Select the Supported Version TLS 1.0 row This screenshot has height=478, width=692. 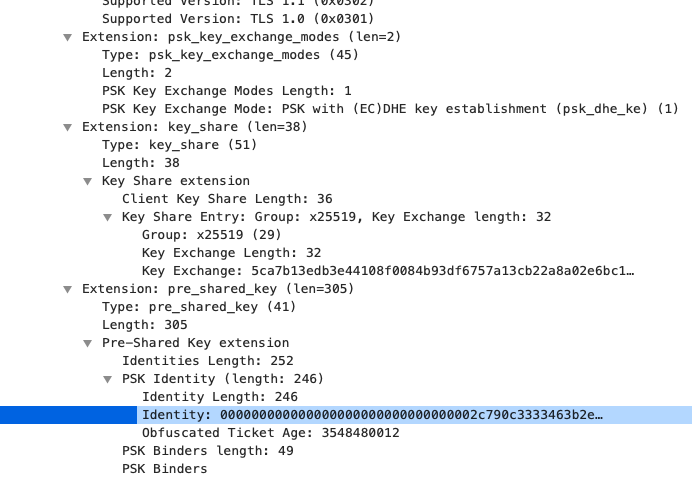click(238, 19)
